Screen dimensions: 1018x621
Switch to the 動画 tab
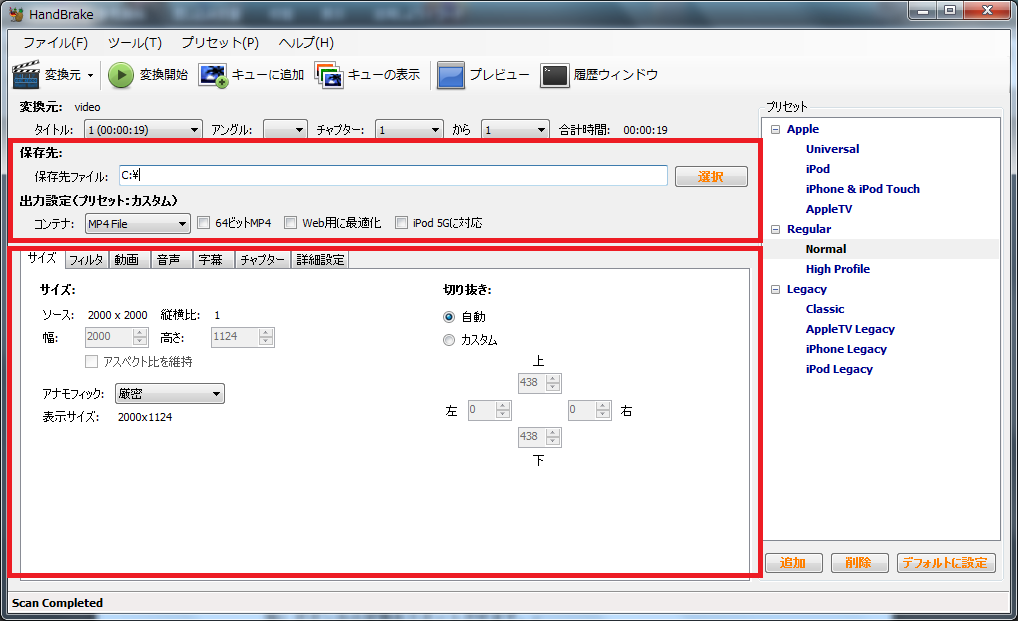tap(129, 260)
